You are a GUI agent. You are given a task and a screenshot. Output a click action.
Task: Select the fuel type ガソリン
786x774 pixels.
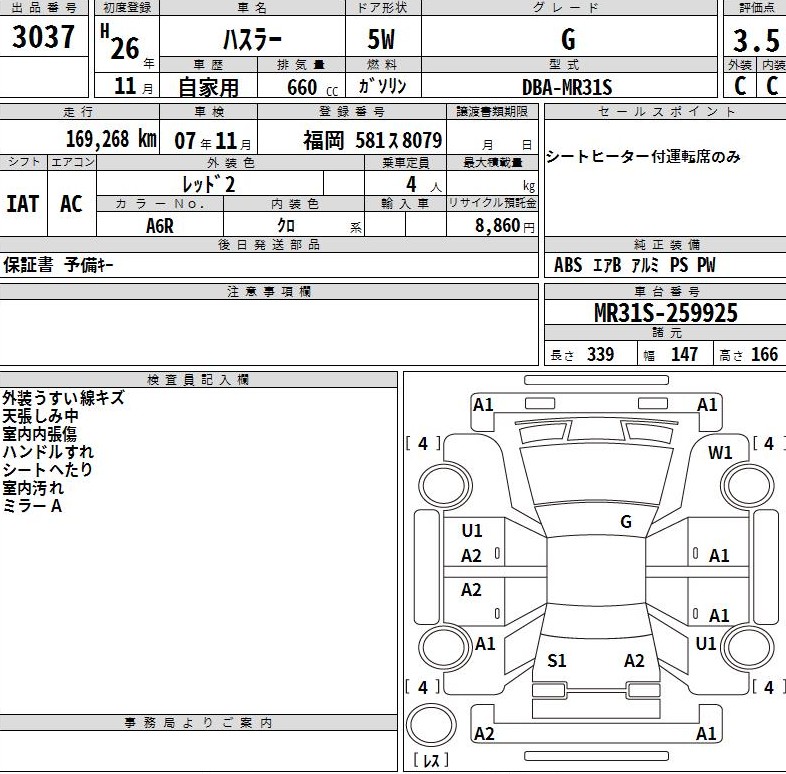coord(382,86)
